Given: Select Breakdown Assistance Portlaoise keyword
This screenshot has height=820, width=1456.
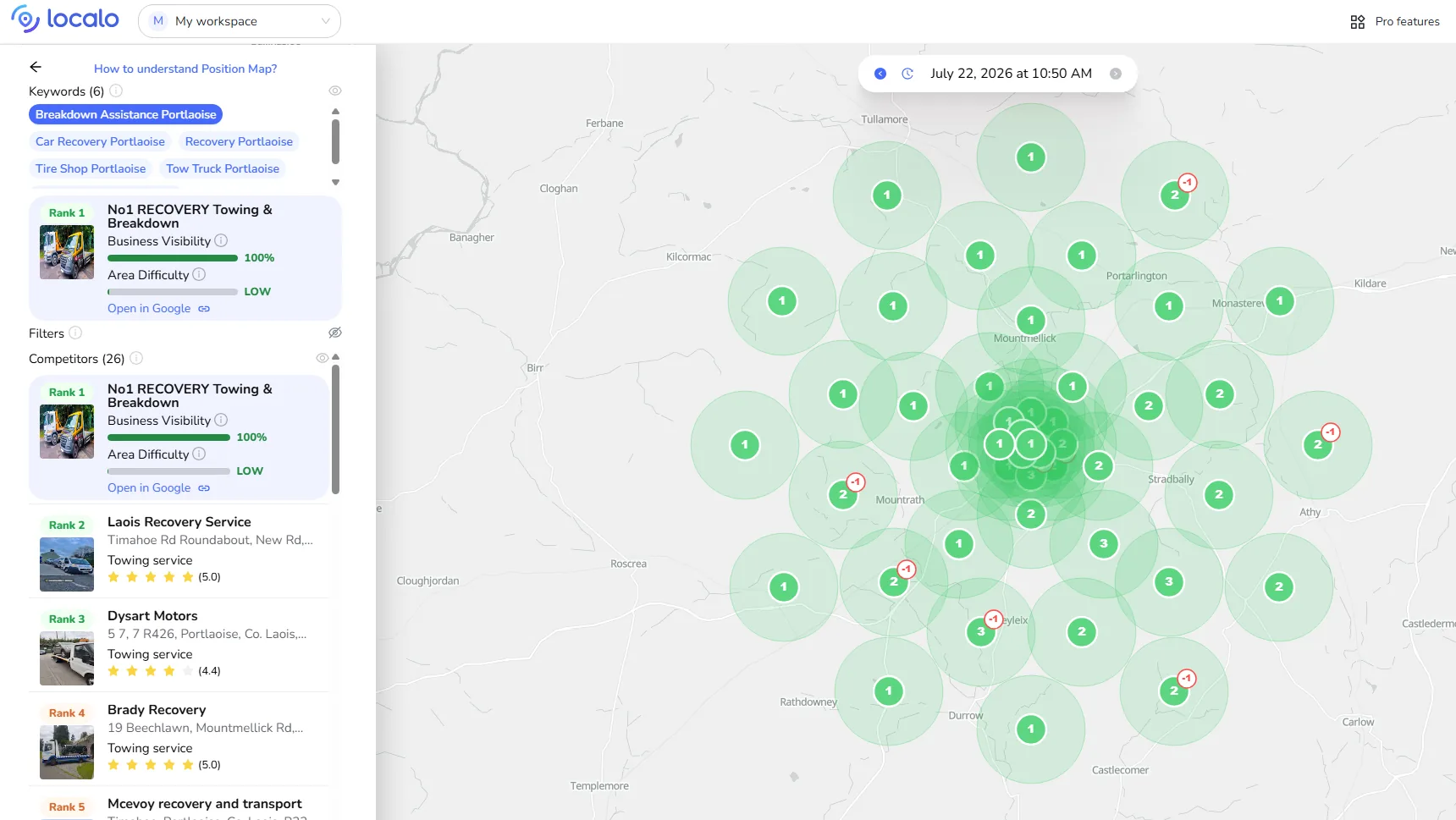Looking at the screenshot, I should (126, 114).
